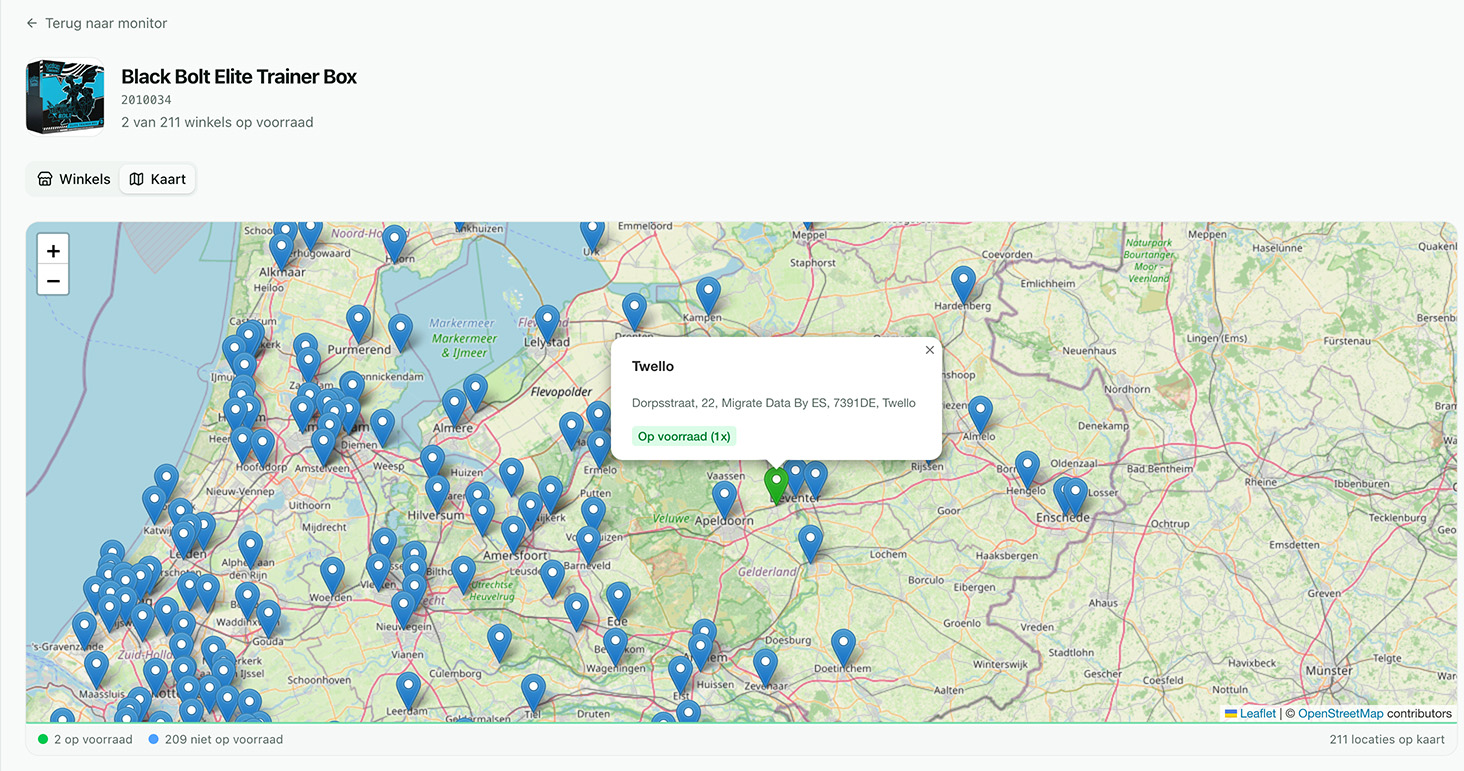Screen dimensions: 1464x771
Task: Close the Twello store popup
Action: tap(930, 350)
